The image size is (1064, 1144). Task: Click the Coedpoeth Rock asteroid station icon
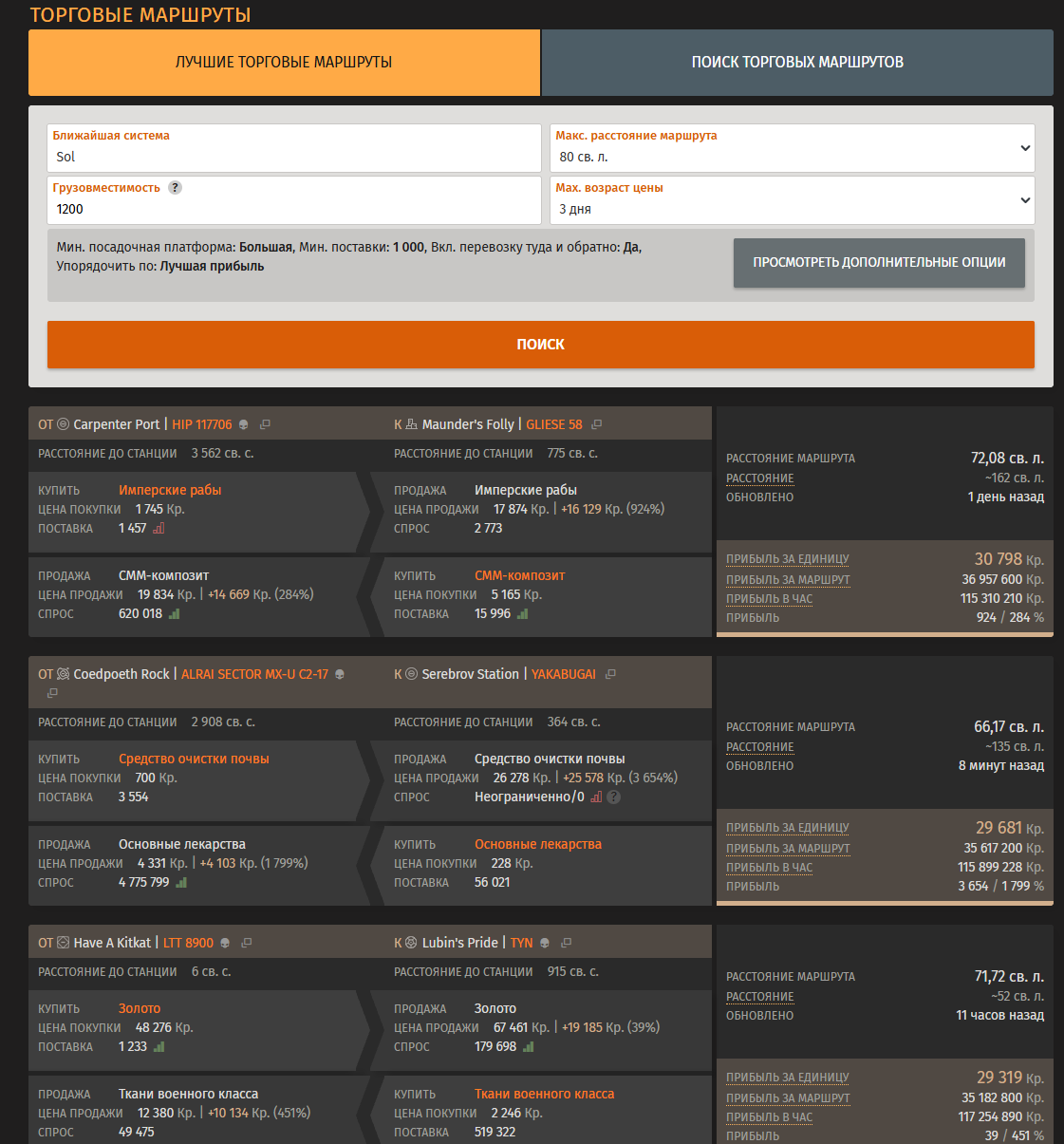64,674
